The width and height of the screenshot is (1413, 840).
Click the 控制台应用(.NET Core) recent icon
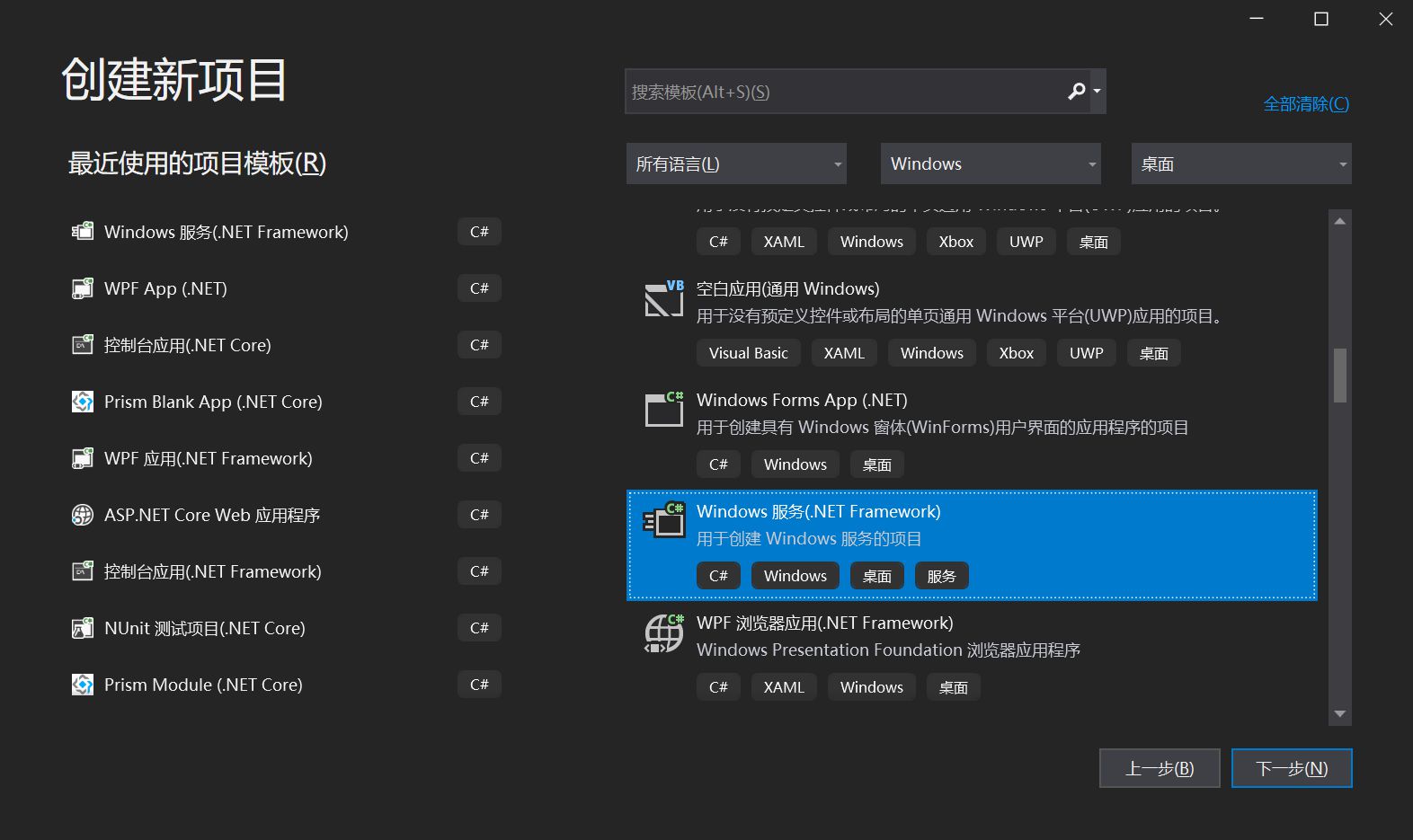(83, 345)
